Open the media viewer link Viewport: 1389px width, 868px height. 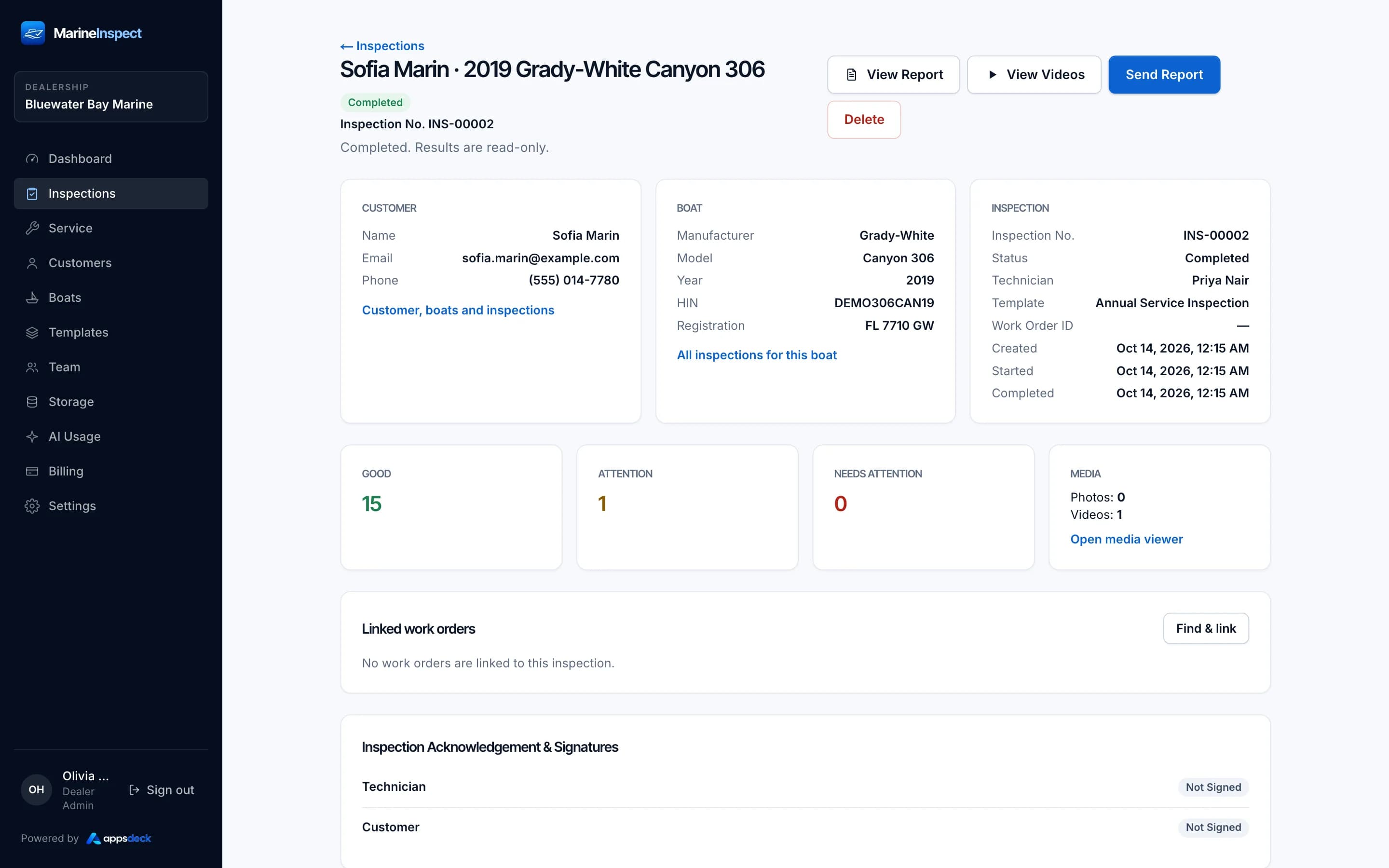pos(1126,539)
